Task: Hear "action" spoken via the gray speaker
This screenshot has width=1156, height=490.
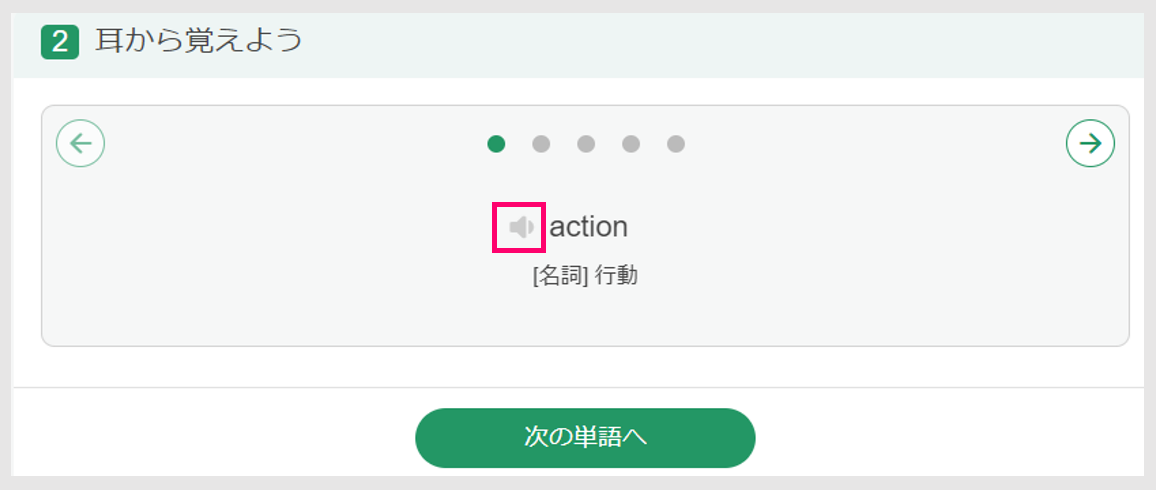Action: 521,228
